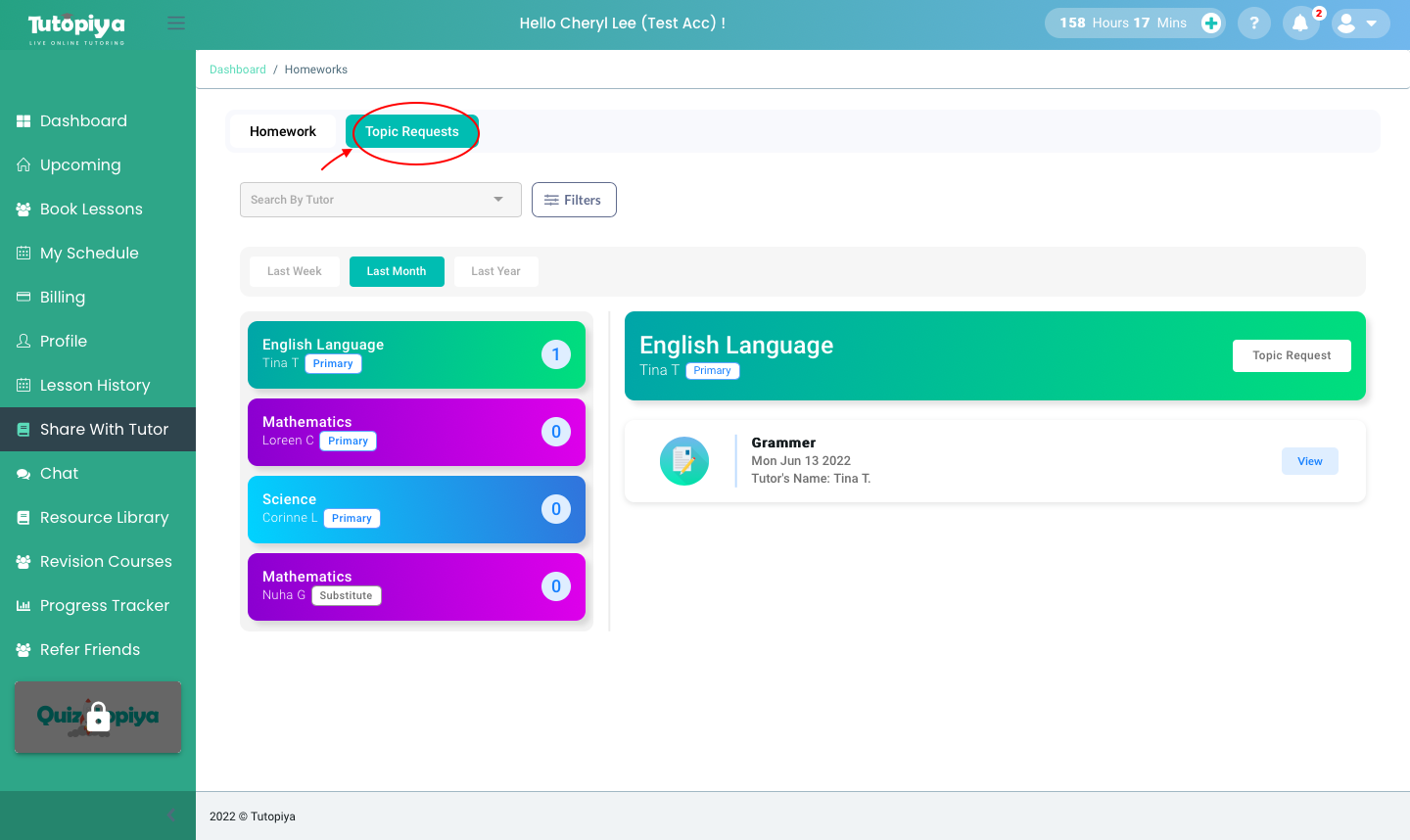The height and width of the screenshot is (840, 1410).
Task: Select the Last Month time filter
Action: [x=397, y=271]
